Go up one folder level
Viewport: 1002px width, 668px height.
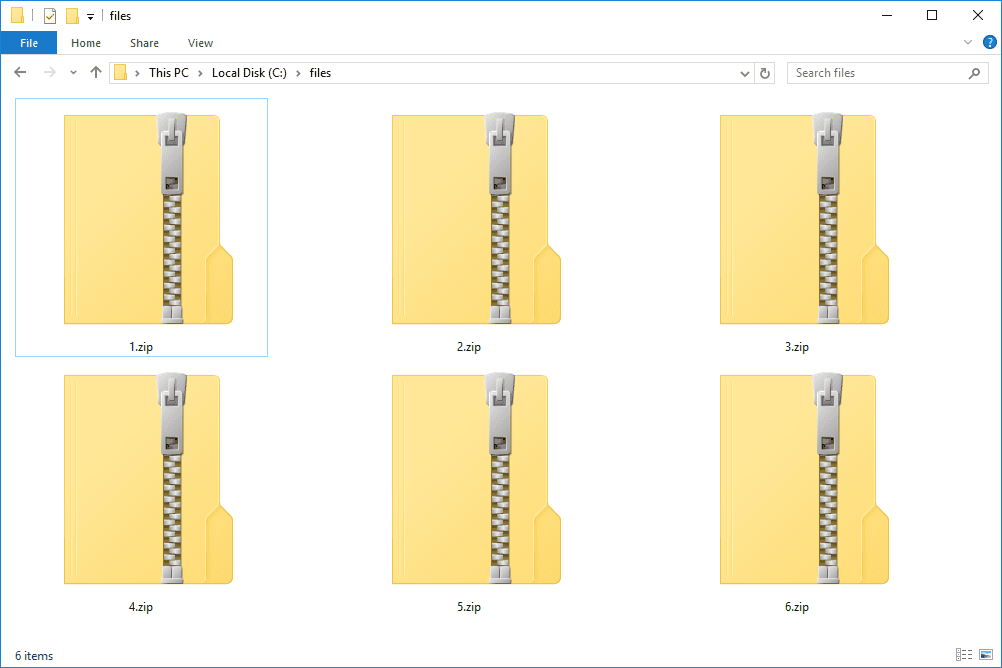[95, 72]
